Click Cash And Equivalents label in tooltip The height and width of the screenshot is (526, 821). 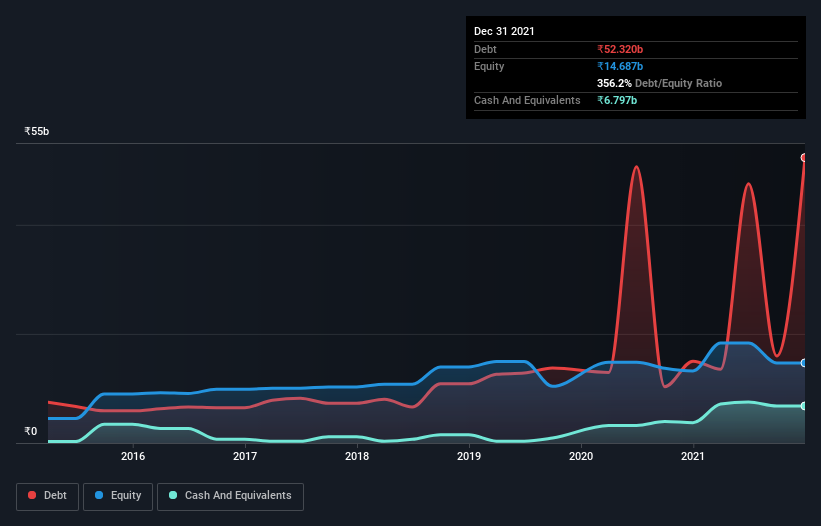[x=527, y=100]
